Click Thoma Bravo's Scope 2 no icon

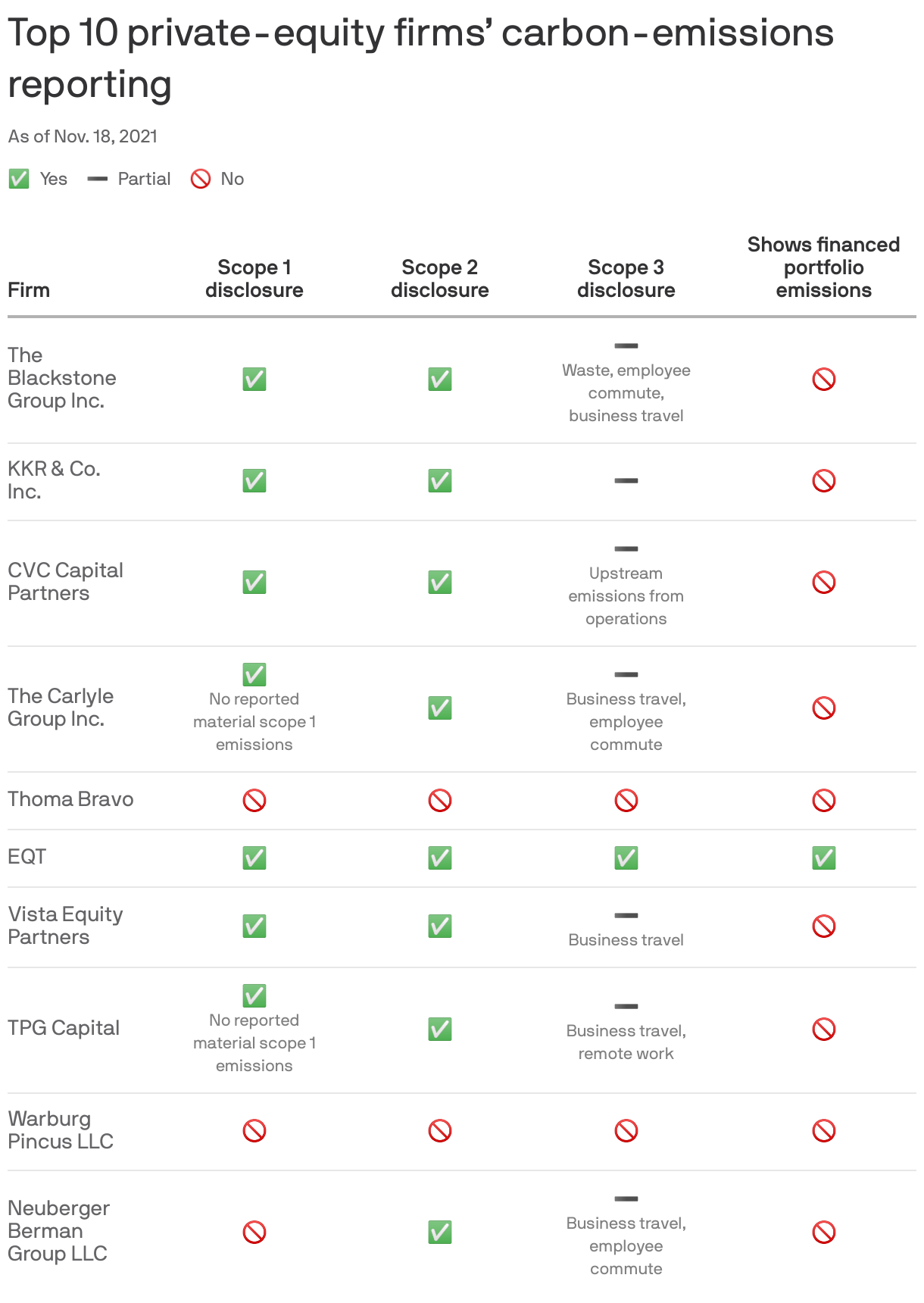point(440,800)
